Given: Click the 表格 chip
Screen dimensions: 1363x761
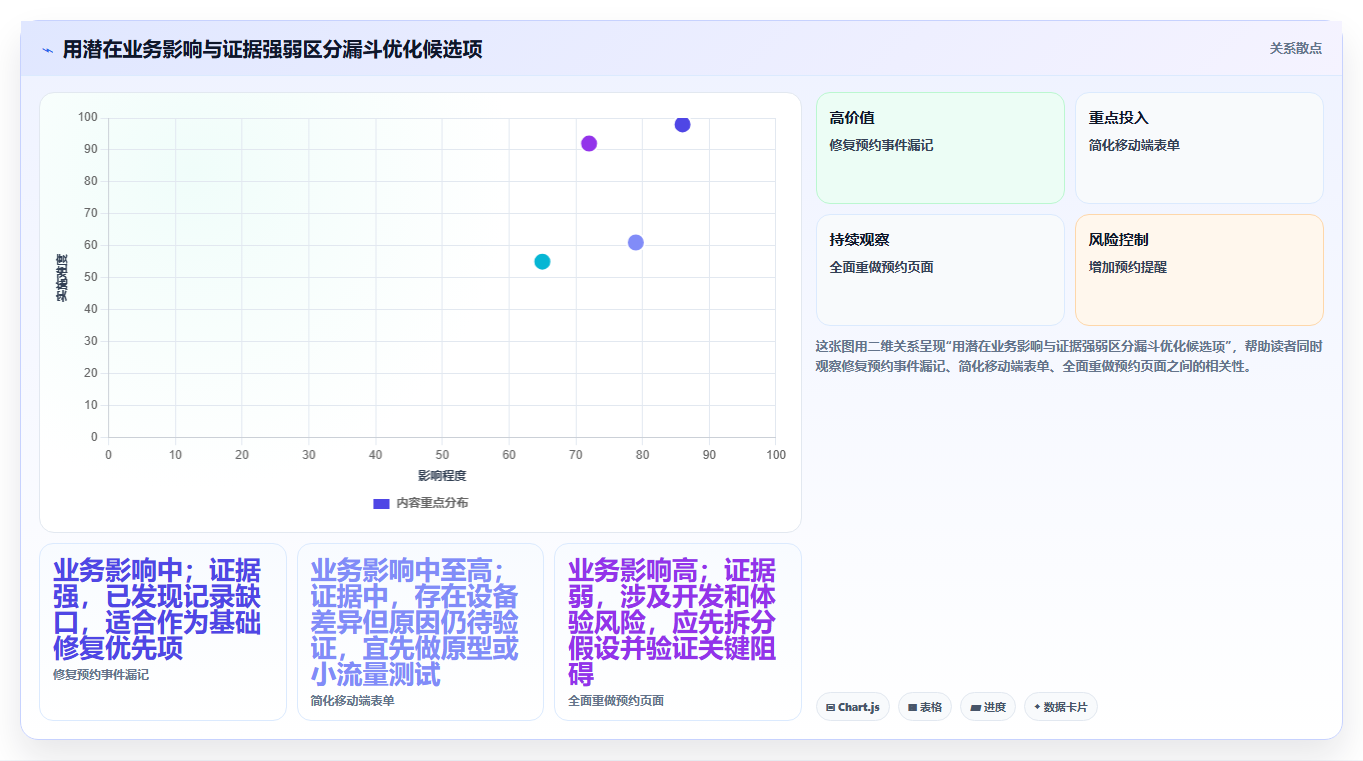Looking at the screenshot, I should [x=925, y=707].
